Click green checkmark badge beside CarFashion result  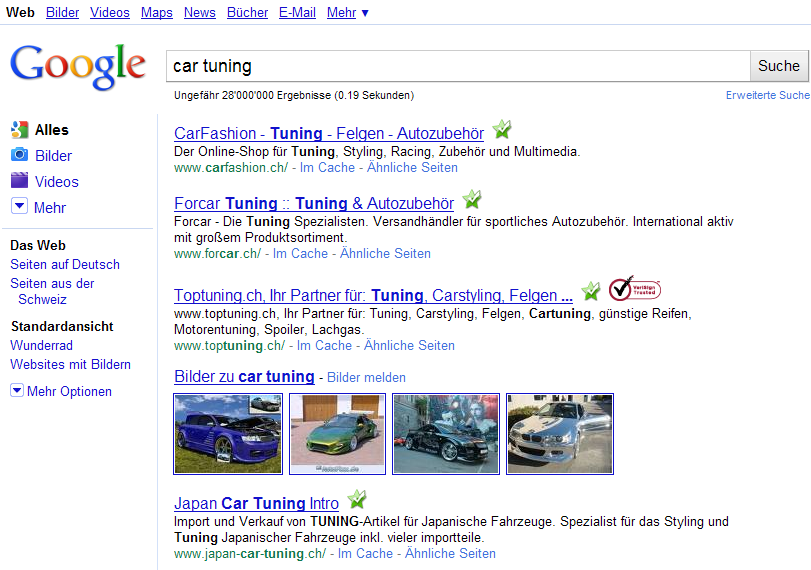pyautogui.click(x=502, y=130)
